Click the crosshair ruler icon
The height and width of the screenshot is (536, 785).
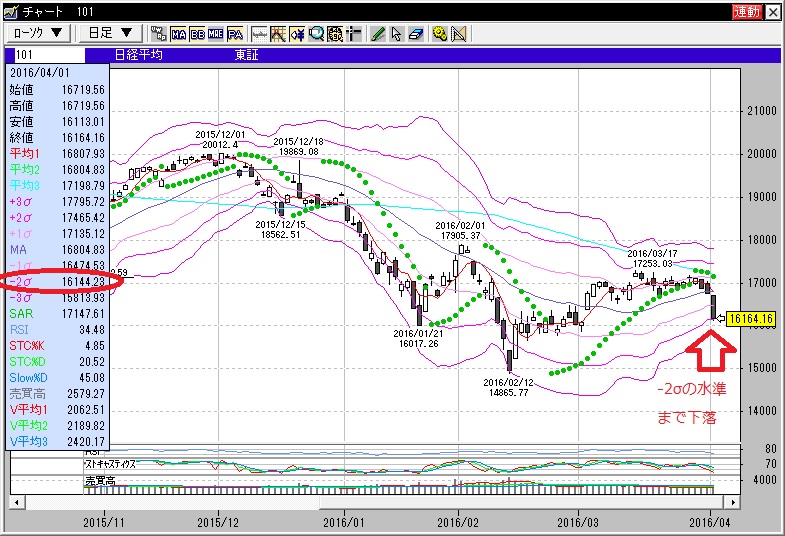coord(353,34)
